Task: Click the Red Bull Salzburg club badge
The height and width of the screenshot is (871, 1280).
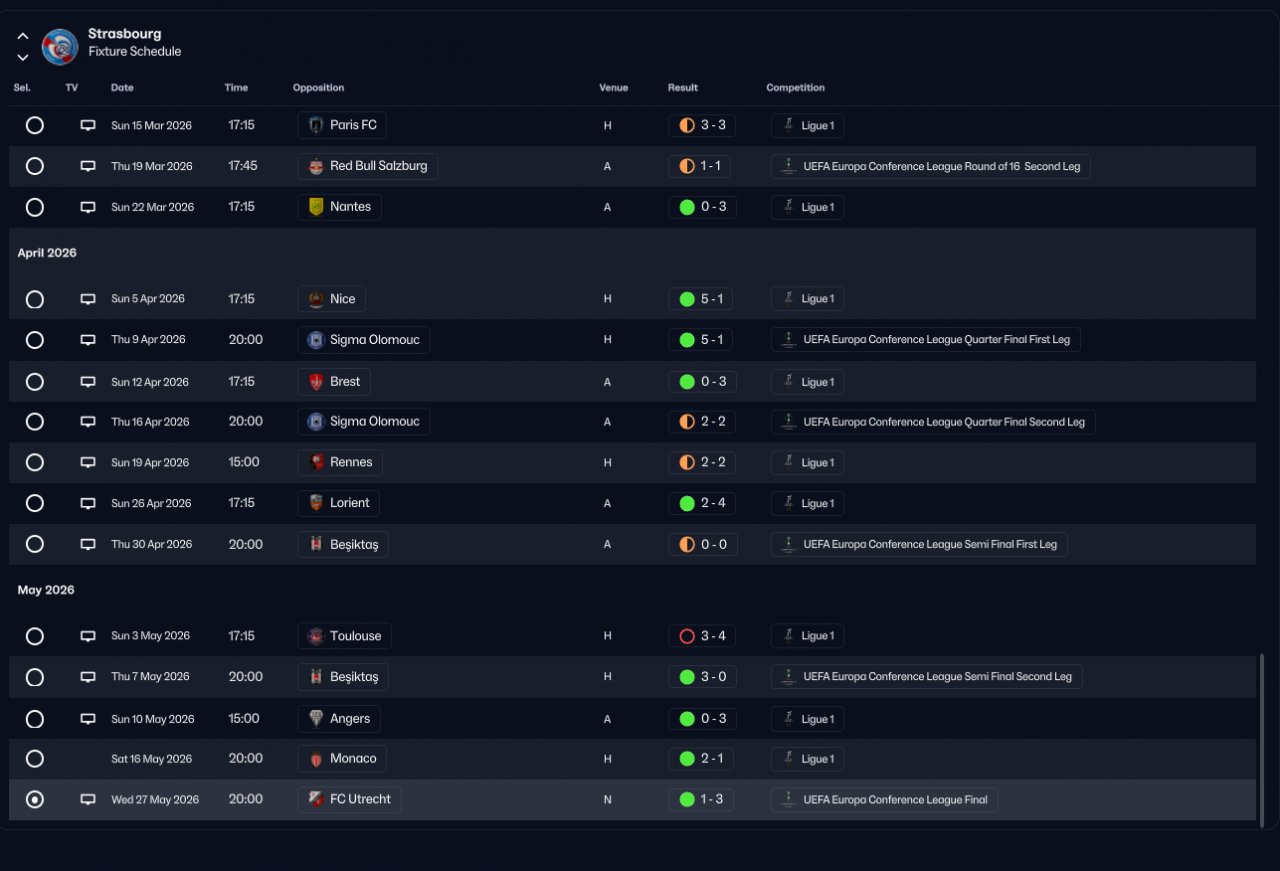Action: [316, 167]
